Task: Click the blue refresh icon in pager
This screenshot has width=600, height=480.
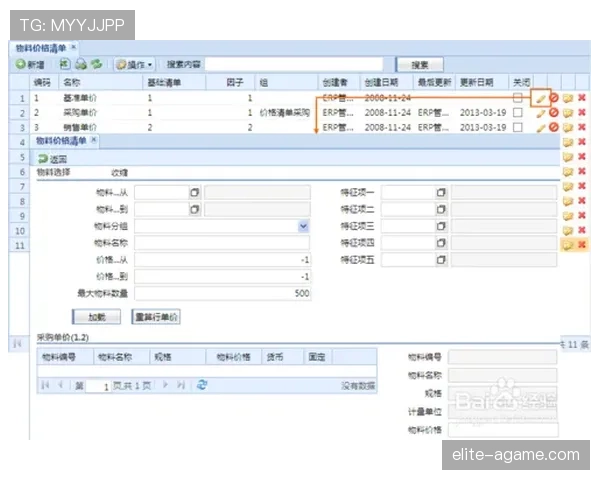Action: 202,385
